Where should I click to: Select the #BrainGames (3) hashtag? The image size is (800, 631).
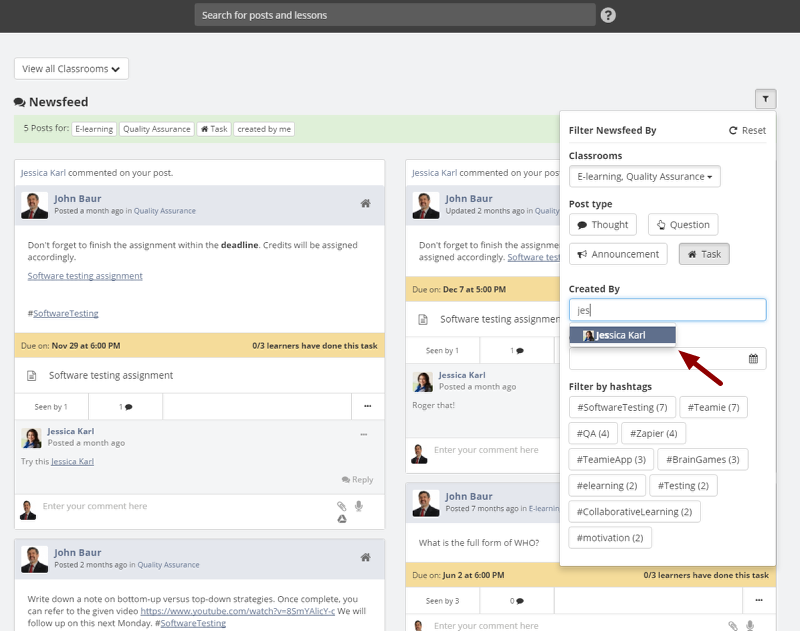[703, 460]
